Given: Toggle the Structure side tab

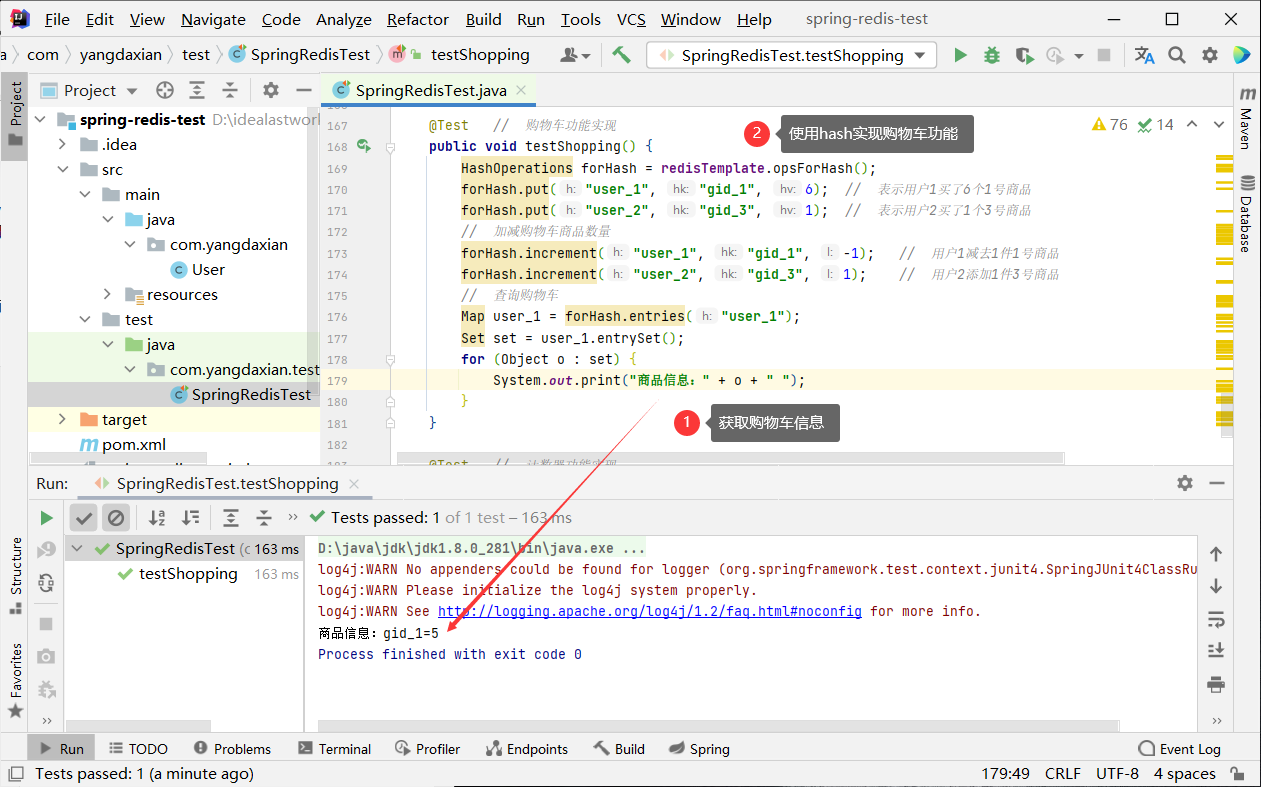Looking at the screenshot, I should point(15,575).
